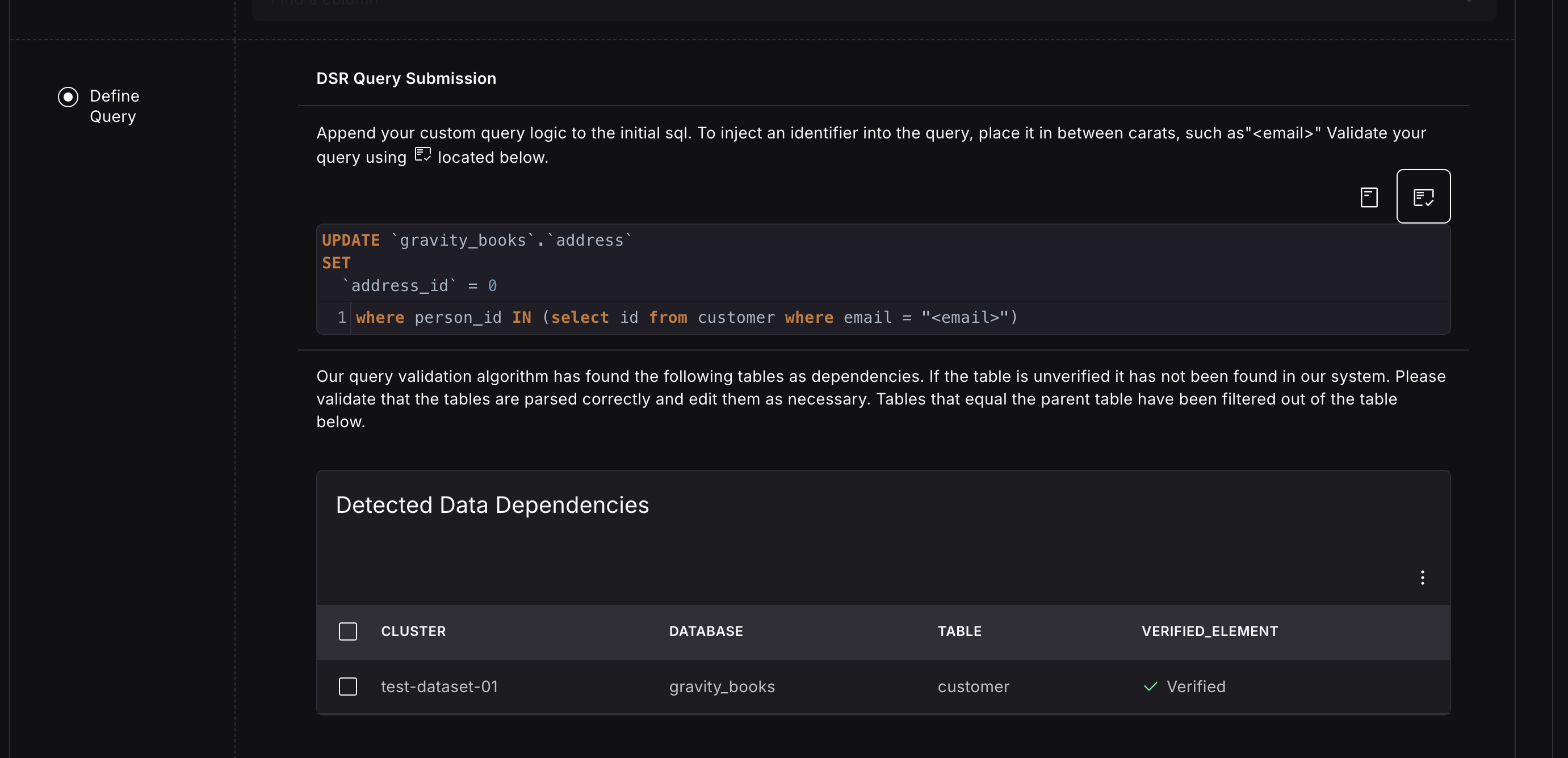Click the test-dataset-01 cluster cell
The height and width of the screenshot is (758, 1568).
[439, 686]
